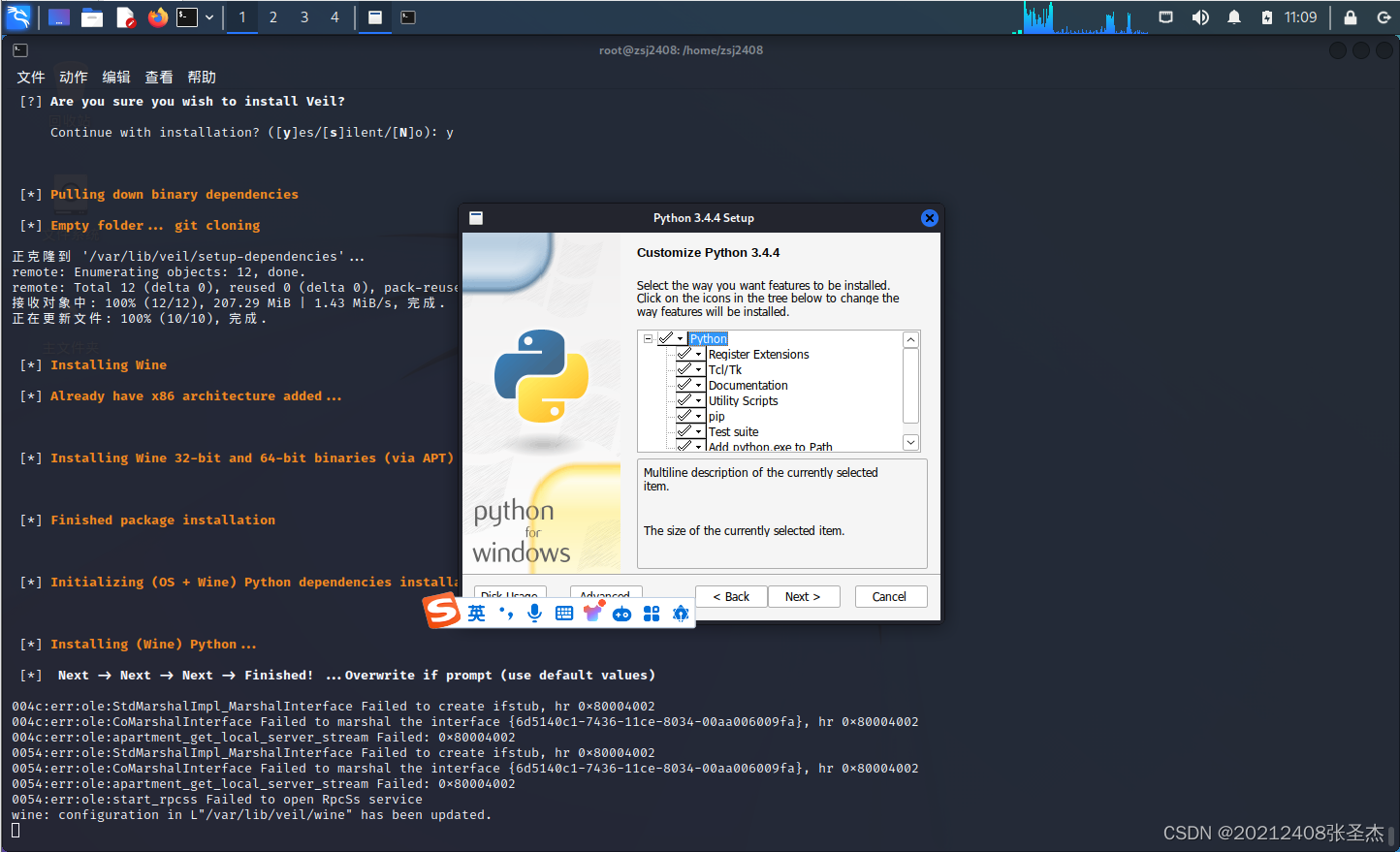The width and height of the screenshot is (1400, 852).
Task: Select the Documentation tree item
Action: tap(748, 386)
